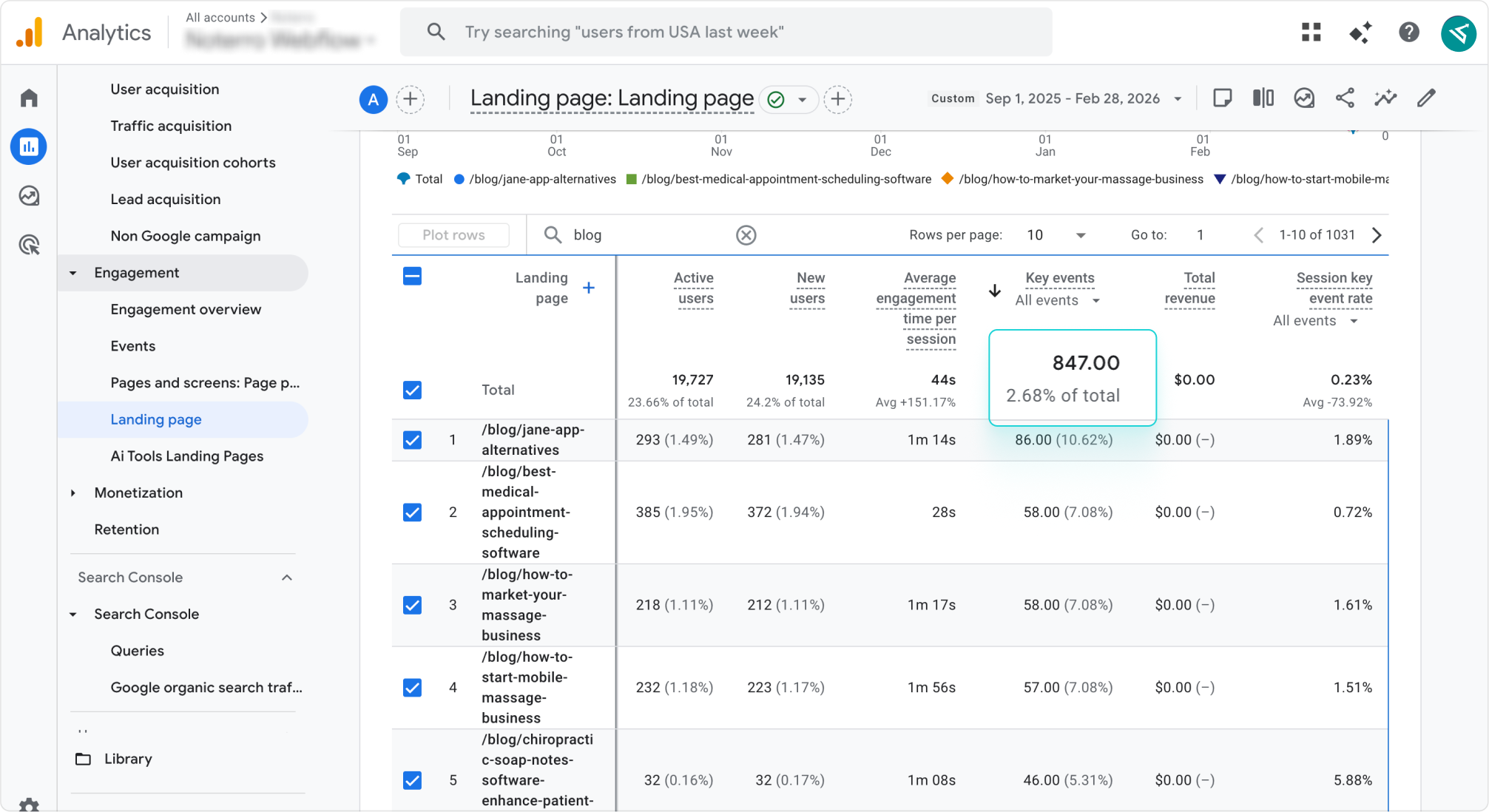
Task: Select Engagement overview in sidebar
Action: coord(186,309)
